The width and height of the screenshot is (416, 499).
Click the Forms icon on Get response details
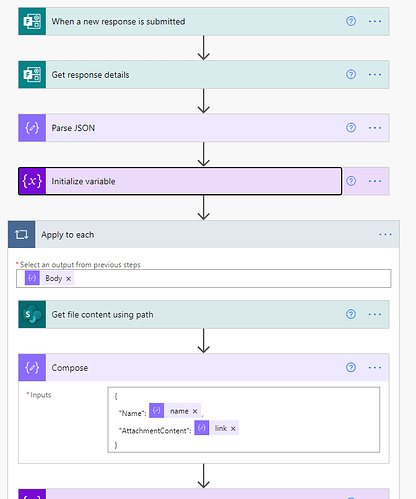pyautogui.click(x=32, y=75)
